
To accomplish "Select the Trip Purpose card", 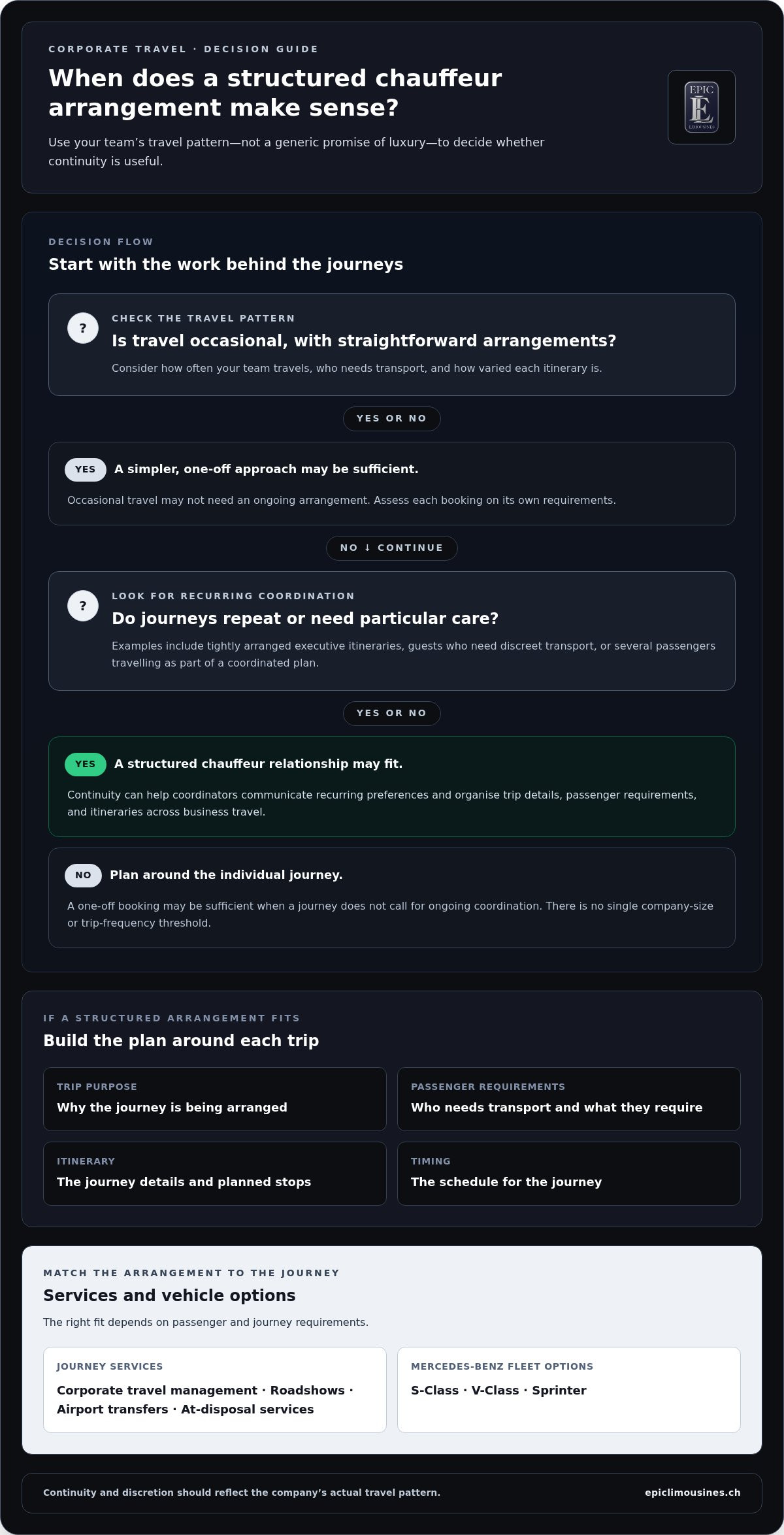I will click(215, 1099).
